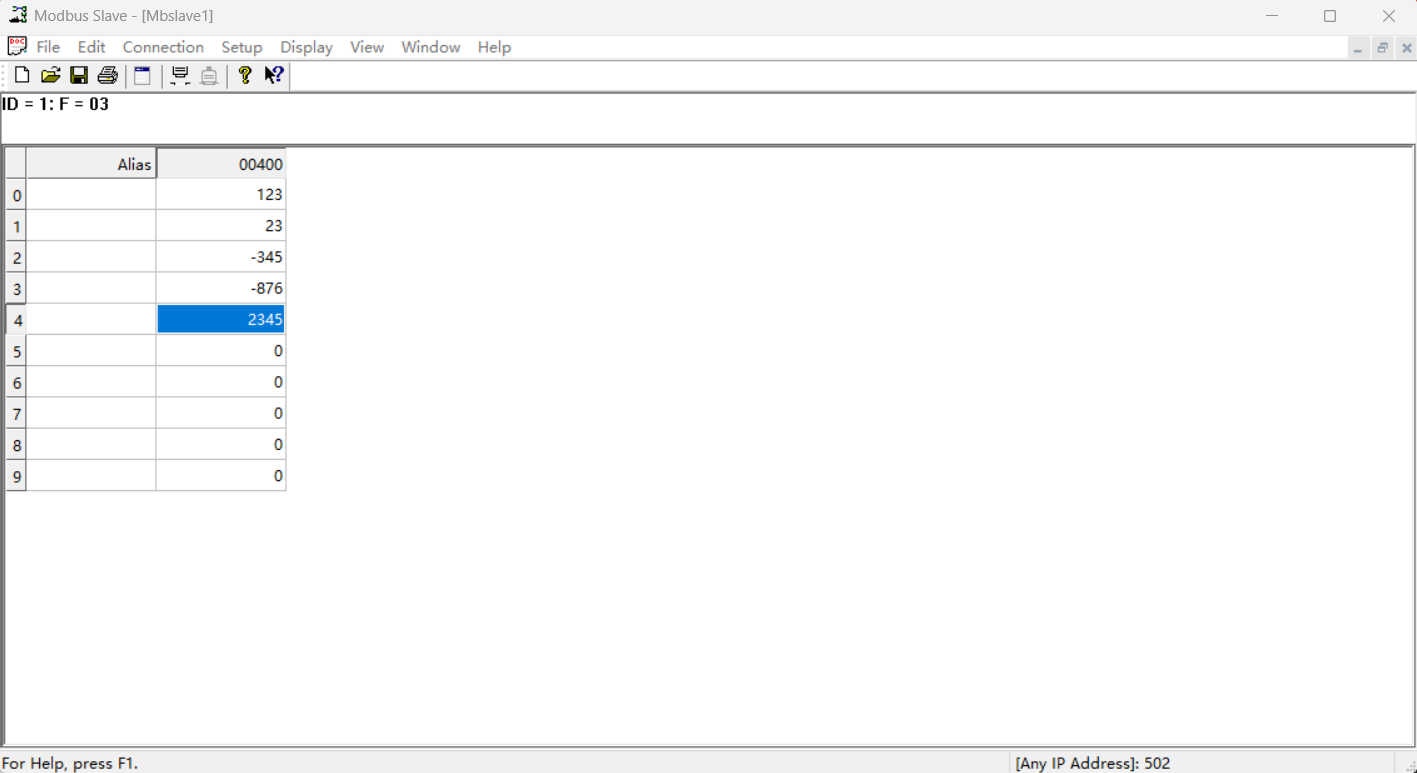Open the slave definition window icon

coord(143,76)
